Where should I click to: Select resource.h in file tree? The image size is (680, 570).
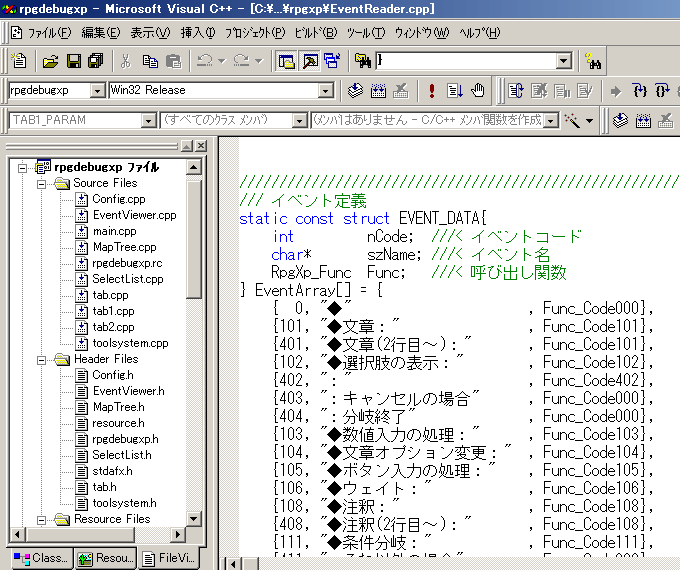click(x=118, y=423)
